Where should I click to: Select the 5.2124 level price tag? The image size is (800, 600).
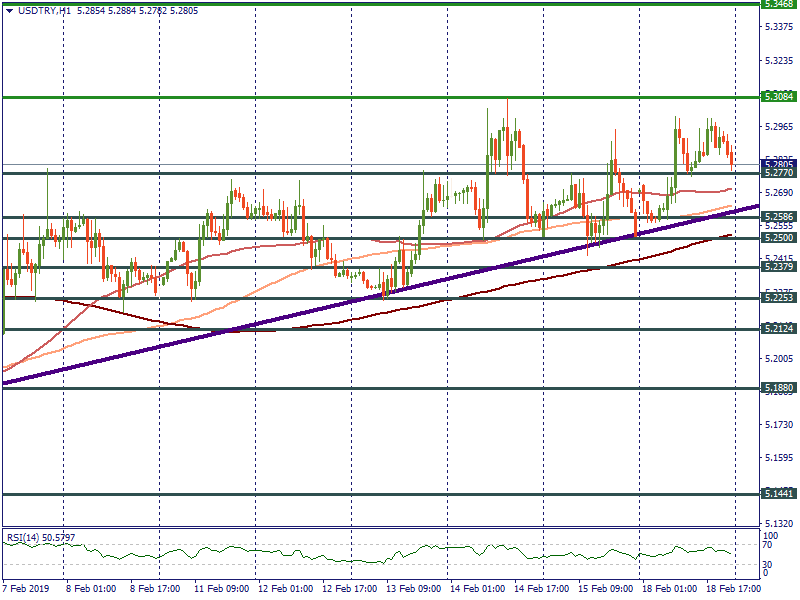click(779, 329)
